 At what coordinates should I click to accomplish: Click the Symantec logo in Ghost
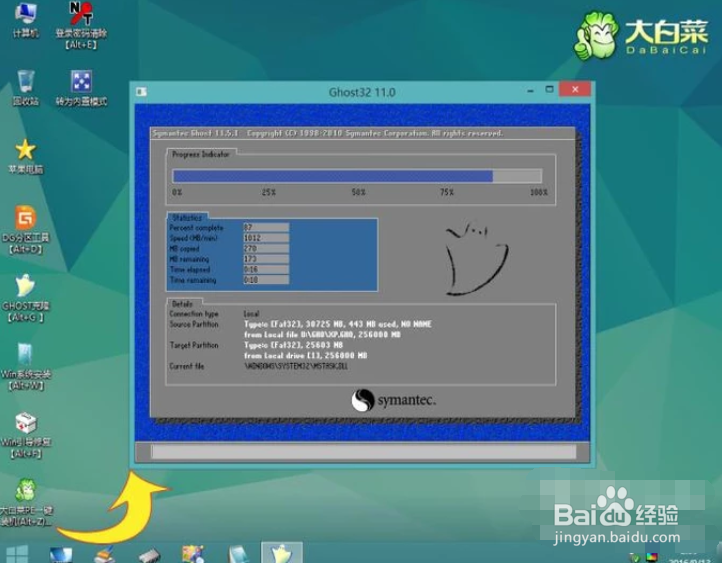click(x=393, y=400)
